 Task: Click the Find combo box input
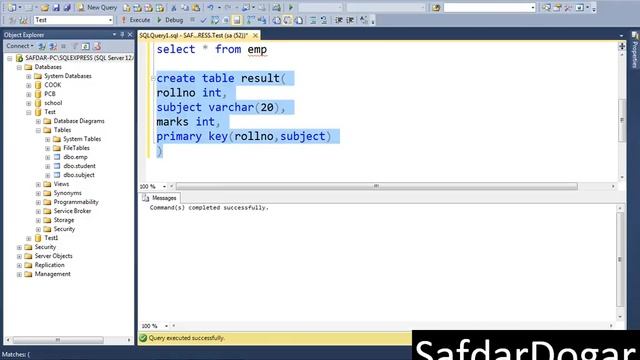(x=489, y=7)
